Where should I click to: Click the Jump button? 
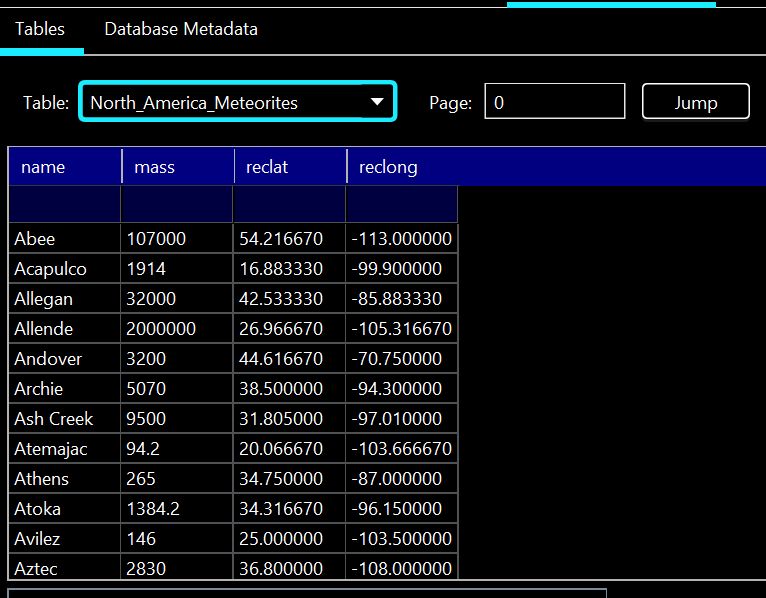point(696,101)
